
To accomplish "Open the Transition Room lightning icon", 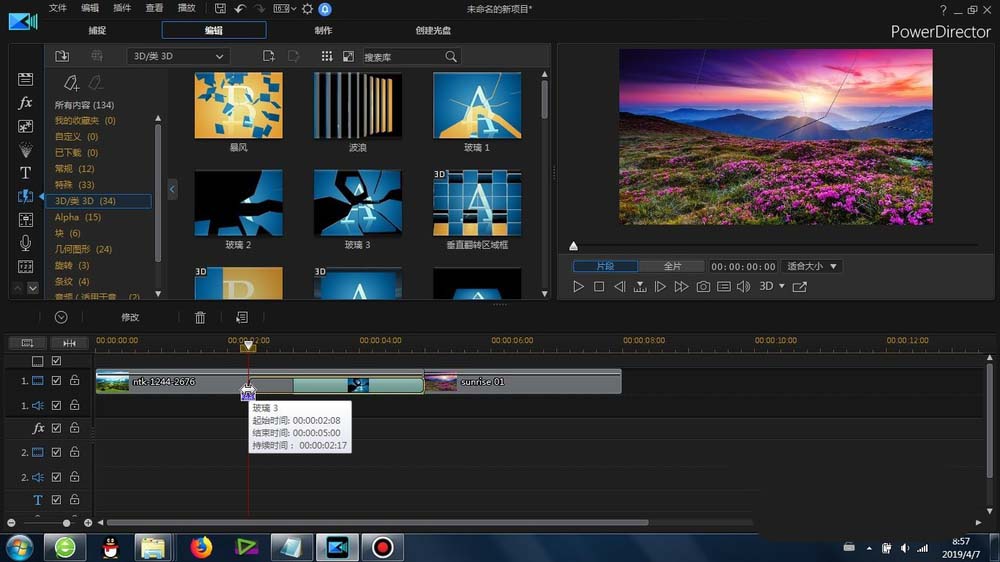I will [x=26, y=196].
